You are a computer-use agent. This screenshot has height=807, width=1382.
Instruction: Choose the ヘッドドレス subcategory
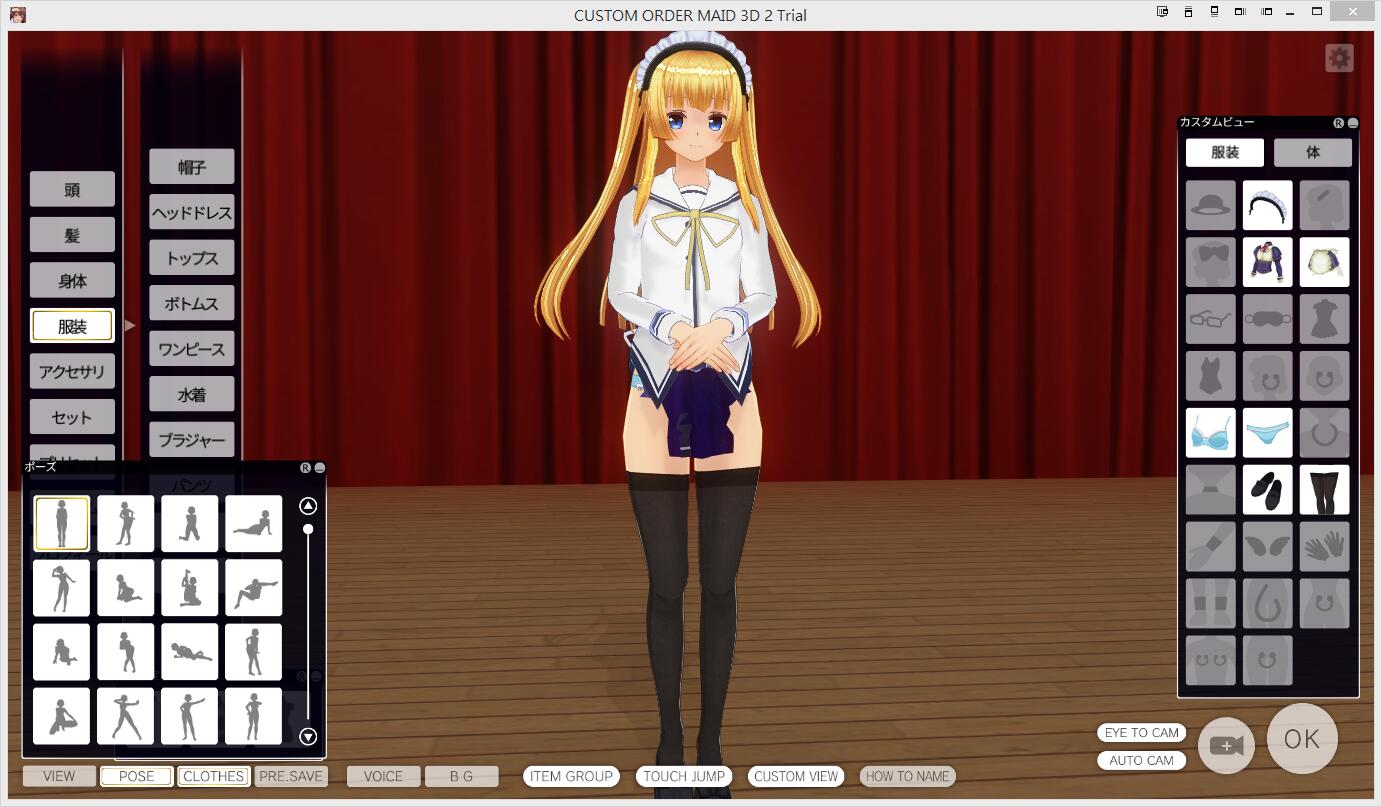point(192,212)
